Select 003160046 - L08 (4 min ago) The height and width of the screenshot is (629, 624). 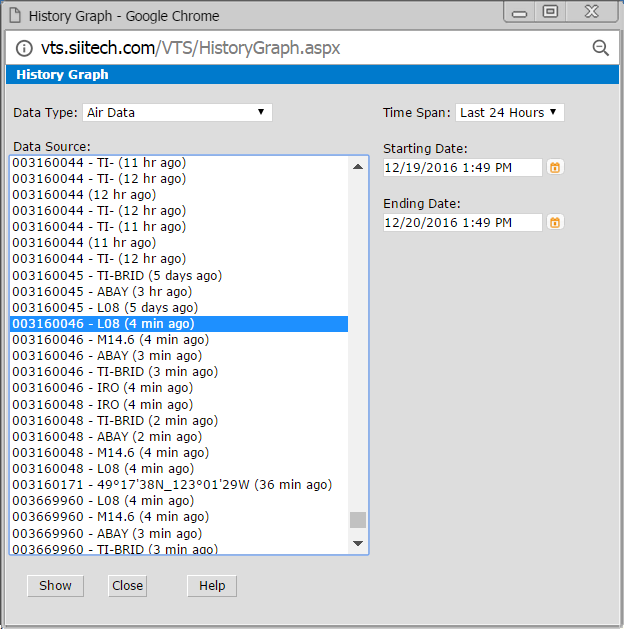point(179,324)
